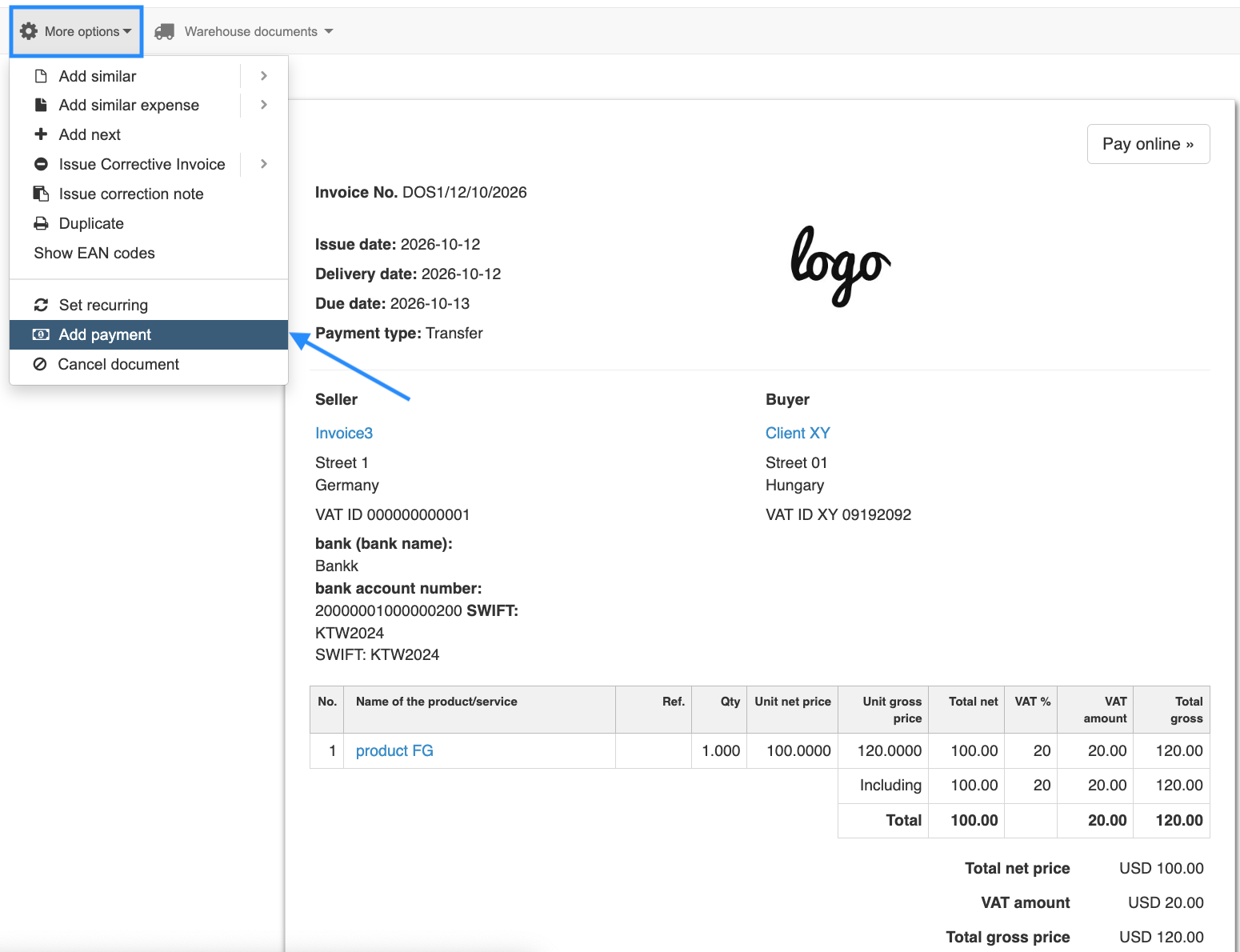Click the due date 2026-10-13 value

tap(430, 303)
